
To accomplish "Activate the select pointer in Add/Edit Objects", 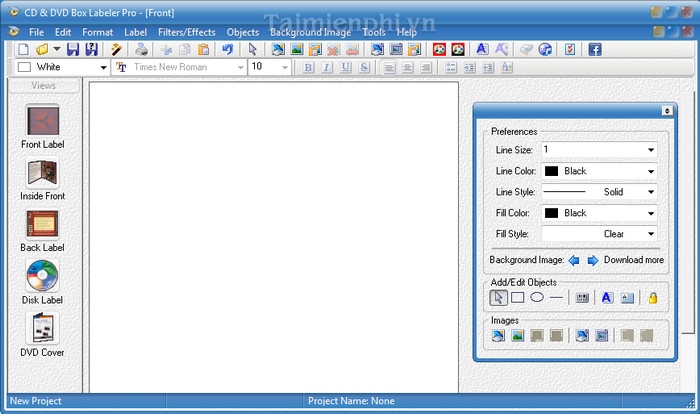I will coord(498,297).
